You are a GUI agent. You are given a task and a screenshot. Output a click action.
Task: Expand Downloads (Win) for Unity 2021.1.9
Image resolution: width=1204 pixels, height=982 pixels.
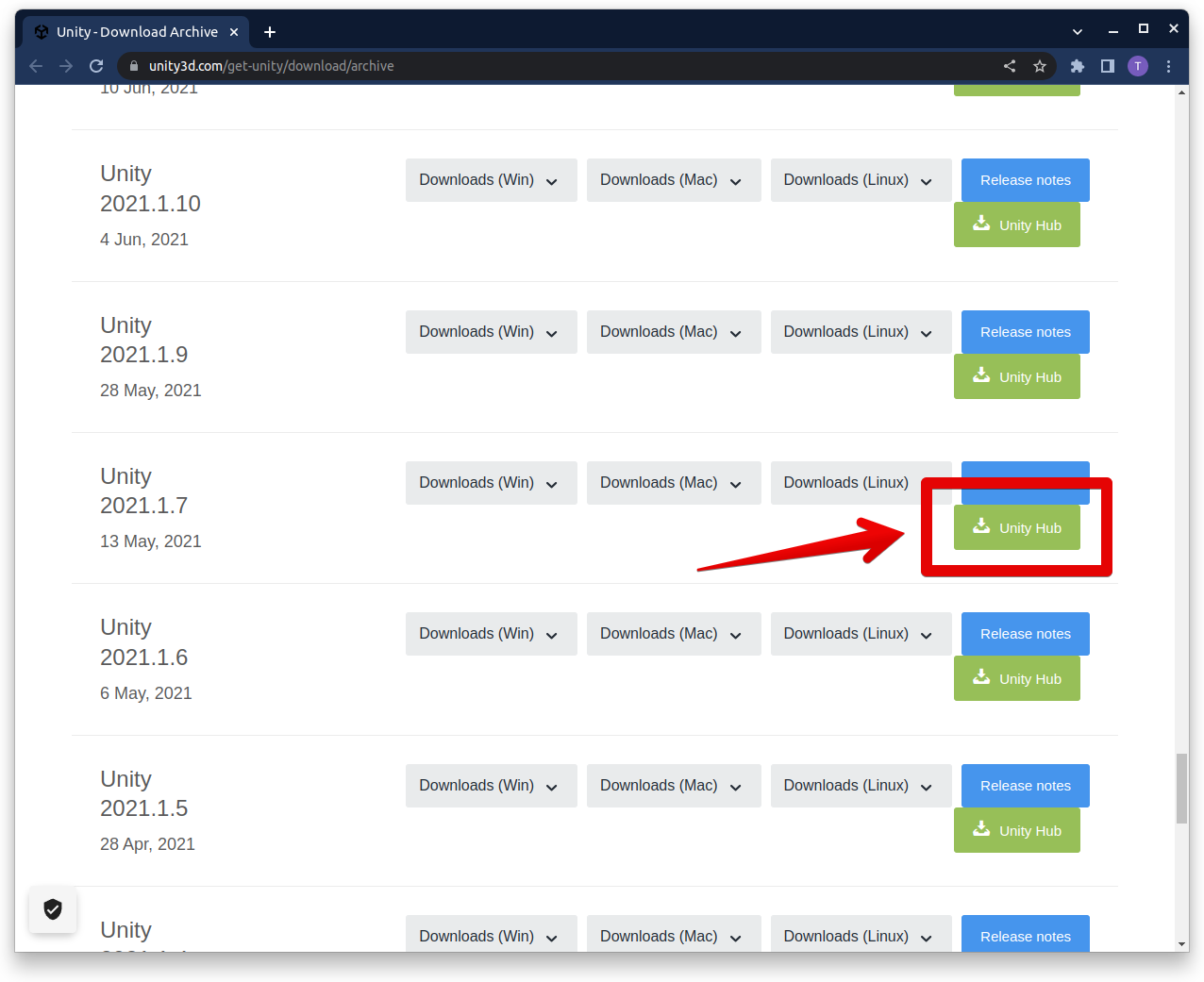(491, 332)
